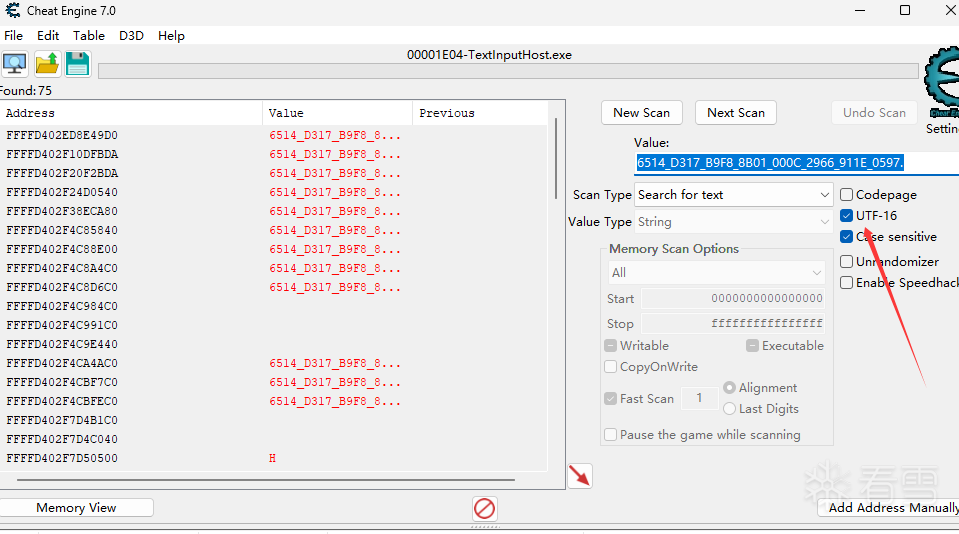Sort by the Value column header
The width and height of the screenshot is (959, 534).
pyautogui.click(x=338, y=113)
